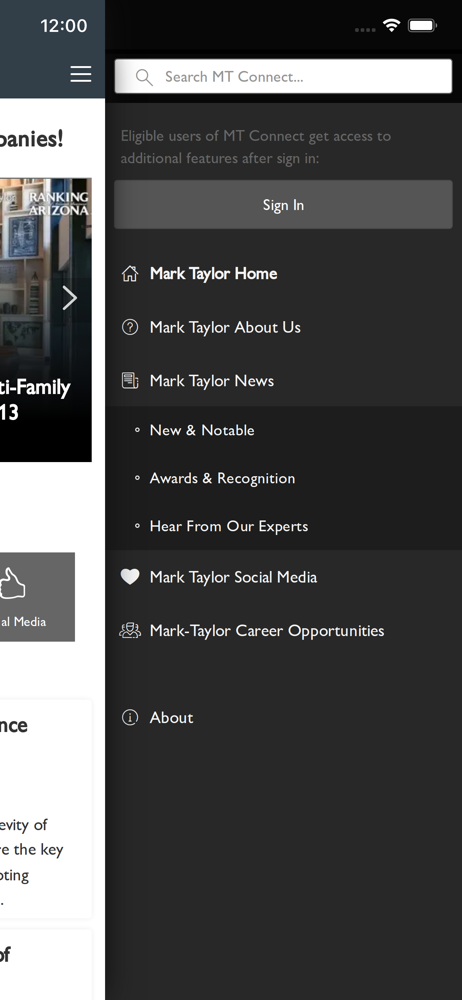This screenshot has height=1000, width=462.
Task: Click the info circle About icon
Action: coord(130,718)
